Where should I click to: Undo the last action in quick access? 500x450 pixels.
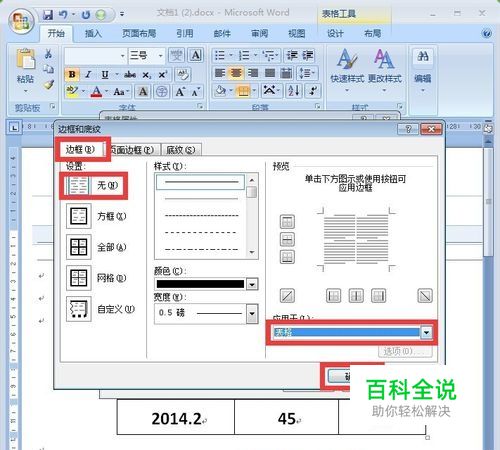[63, 15]
